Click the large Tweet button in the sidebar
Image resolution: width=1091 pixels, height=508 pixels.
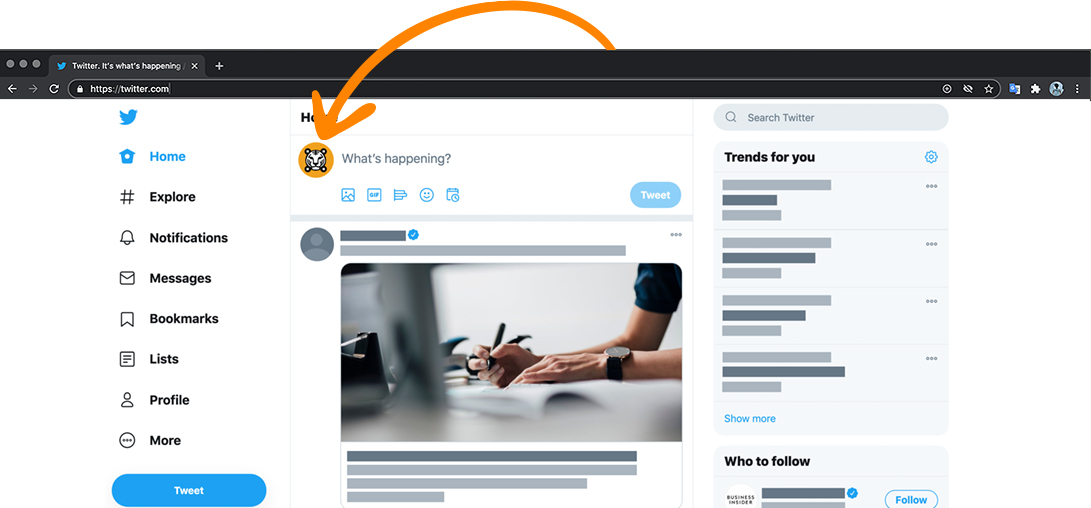coord(189,491)
